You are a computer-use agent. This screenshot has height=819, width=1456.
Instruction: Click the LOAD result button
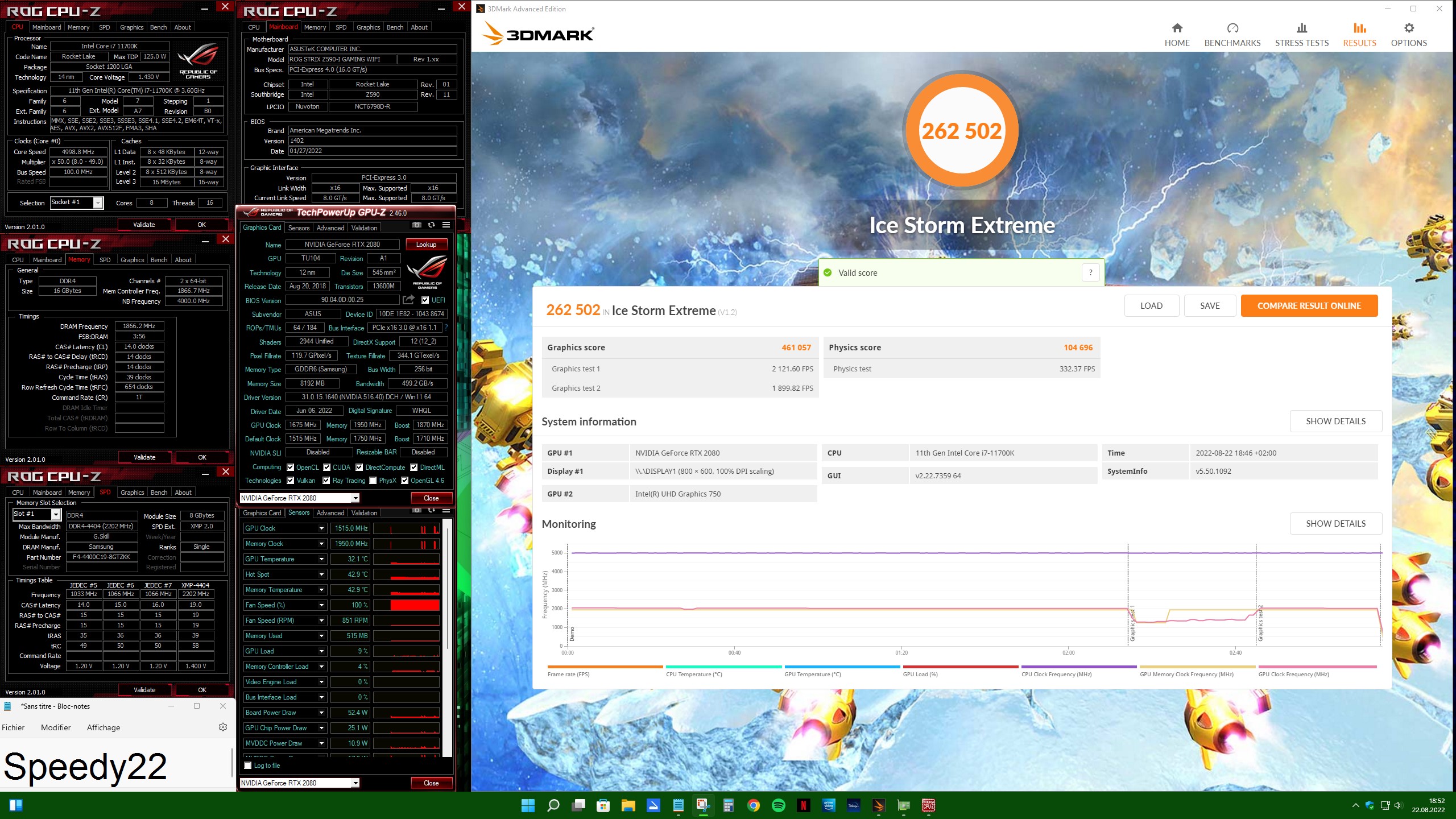click(x=1151, y=306)
